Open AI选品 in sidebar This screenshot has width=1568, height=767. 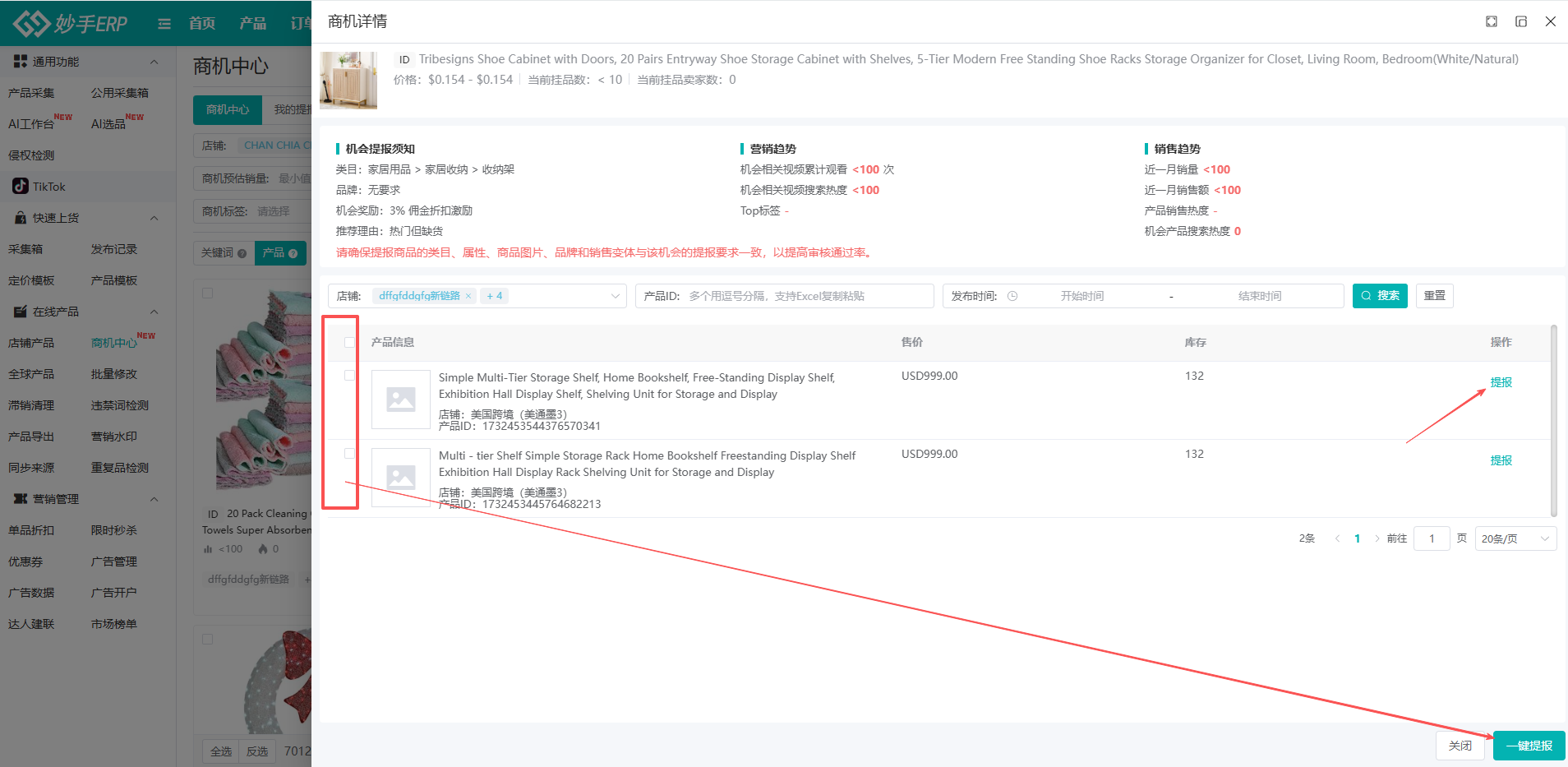pyautogui.click(x=108, y=124)
